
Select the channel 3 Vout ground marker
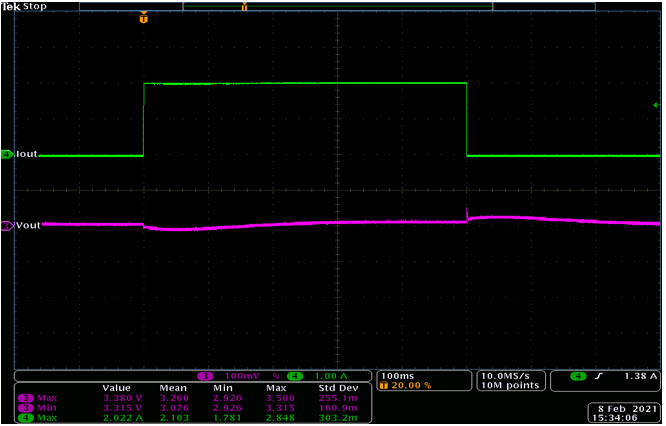pyautogui.click(x=7, y=226)
